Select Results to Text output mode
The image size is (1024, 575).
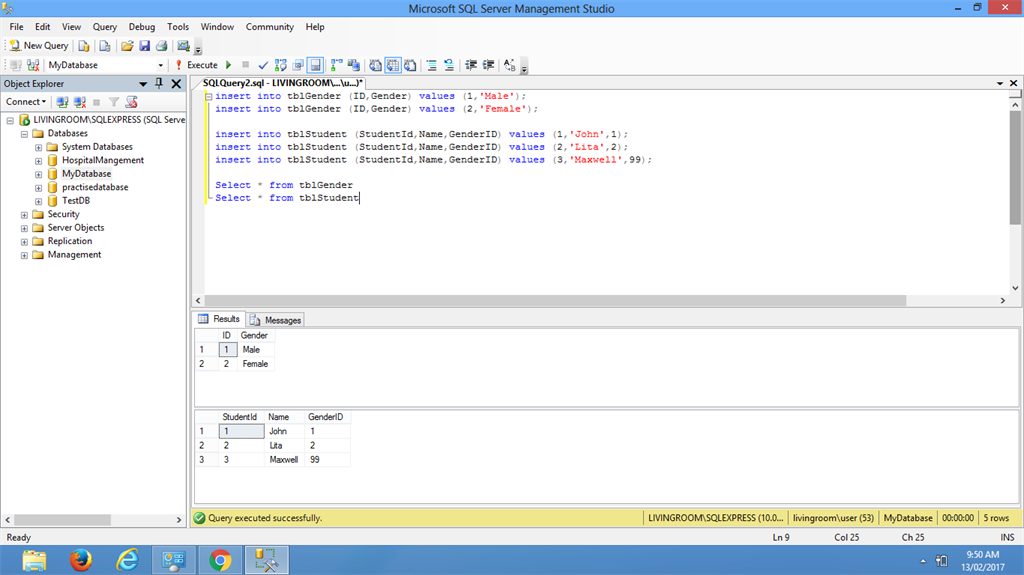[376, 65]
